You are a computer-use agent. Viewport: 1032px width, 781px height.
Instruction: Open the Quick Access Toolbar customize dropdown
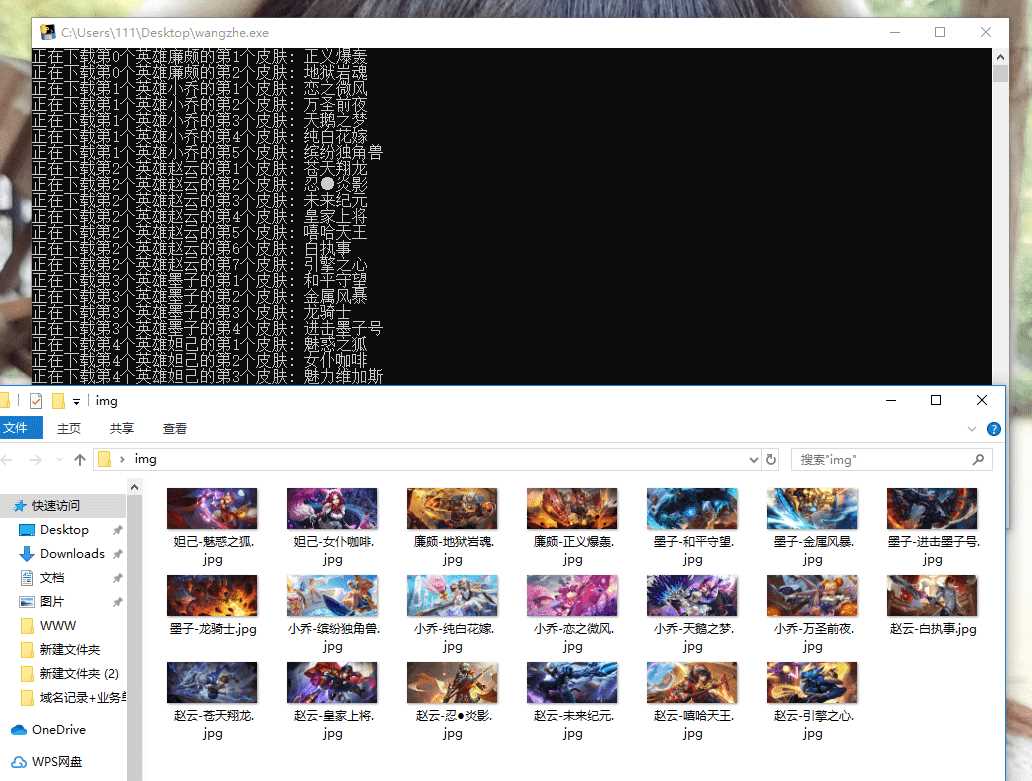click(77, 401)
